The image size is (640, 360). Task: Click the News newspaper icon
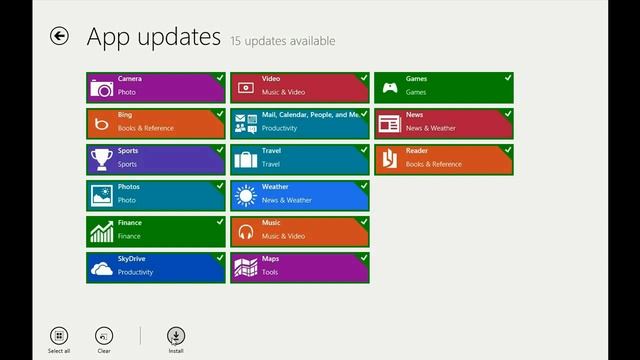tap(389, 124)
